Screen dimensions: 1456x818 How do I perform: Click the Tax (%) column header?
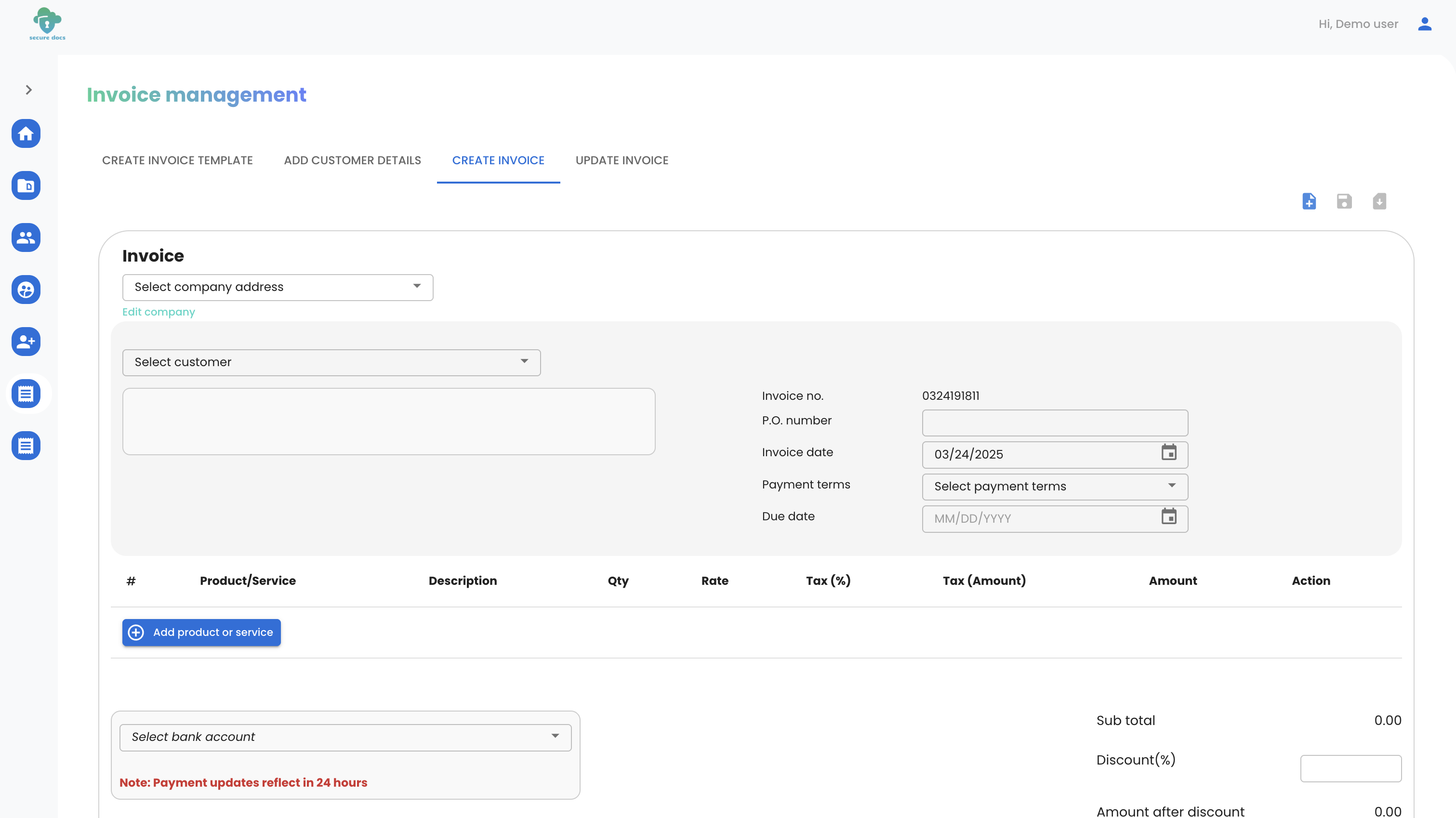click(x=828, y=581)
